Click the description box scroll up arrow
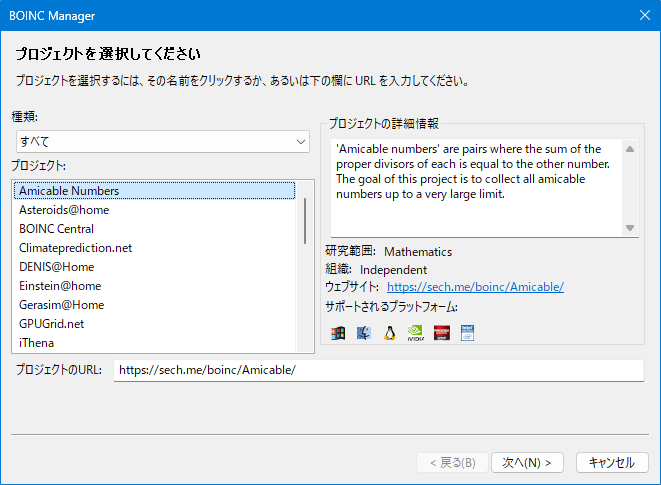Viewport: 661px width, 485px height. (x=630, y=149)
